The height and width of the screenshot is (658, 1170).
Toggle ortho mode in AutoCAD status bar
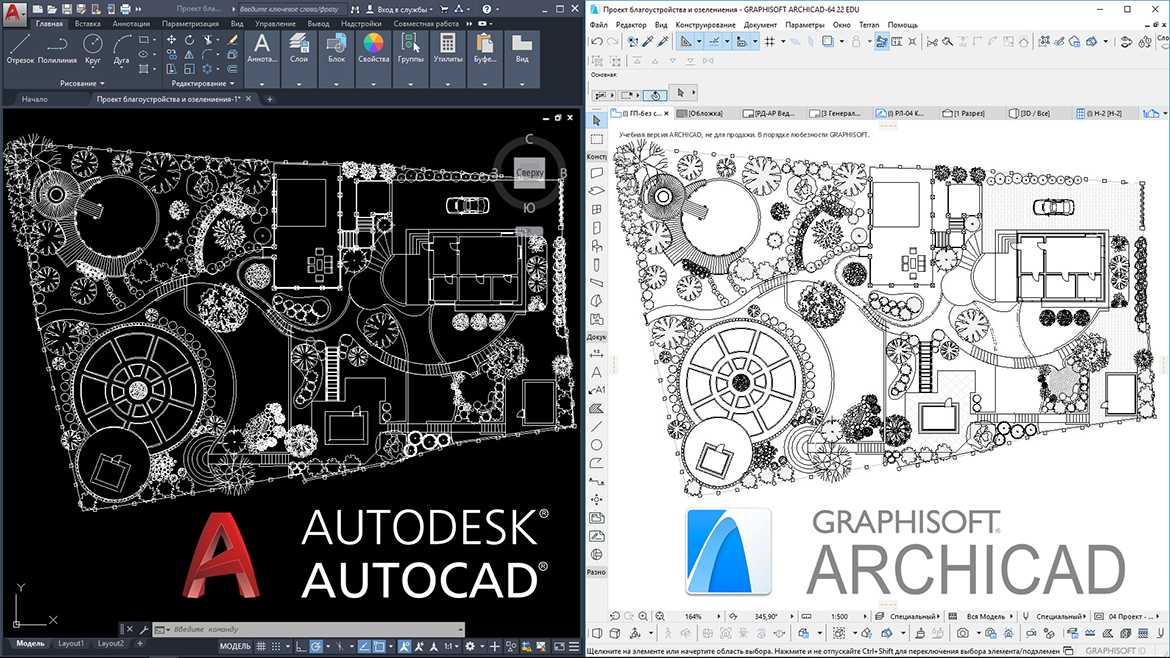tap(301, 646)
